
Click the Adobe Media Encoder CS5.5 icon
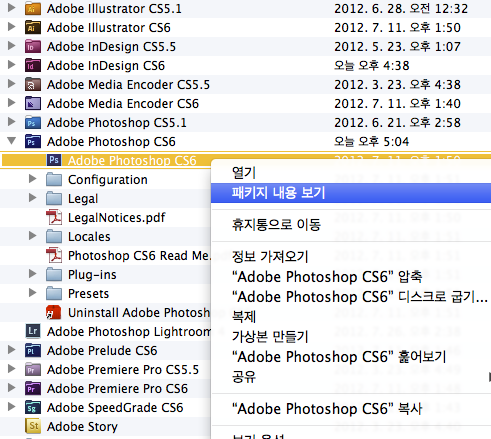point(33,84)
